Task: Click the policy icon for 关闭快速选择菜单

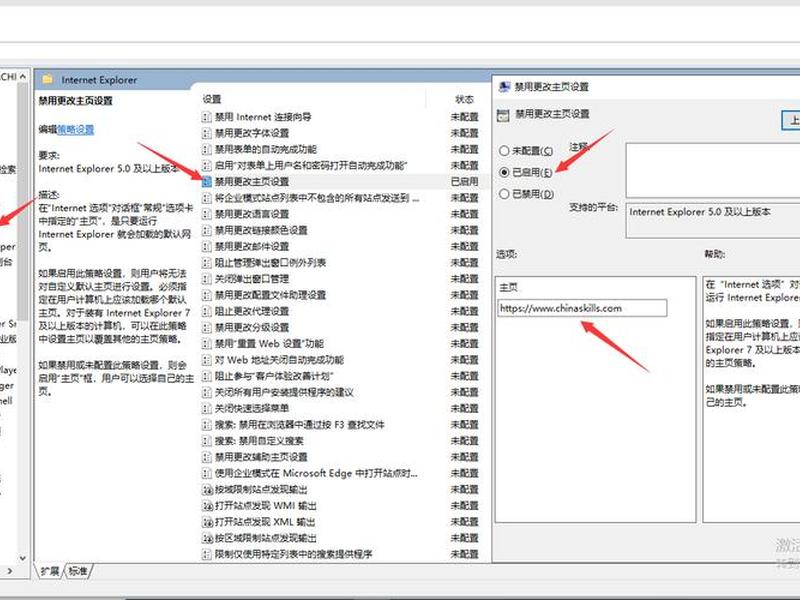Action: click(207, 409)
